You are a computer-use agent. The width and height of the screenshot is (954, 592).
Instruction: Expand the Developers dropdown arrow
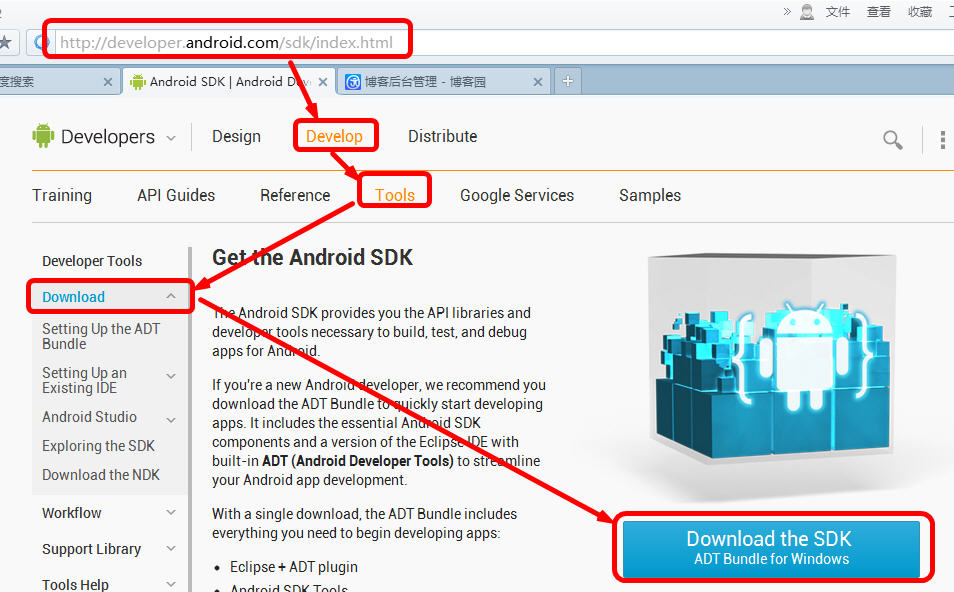[171, 138]
